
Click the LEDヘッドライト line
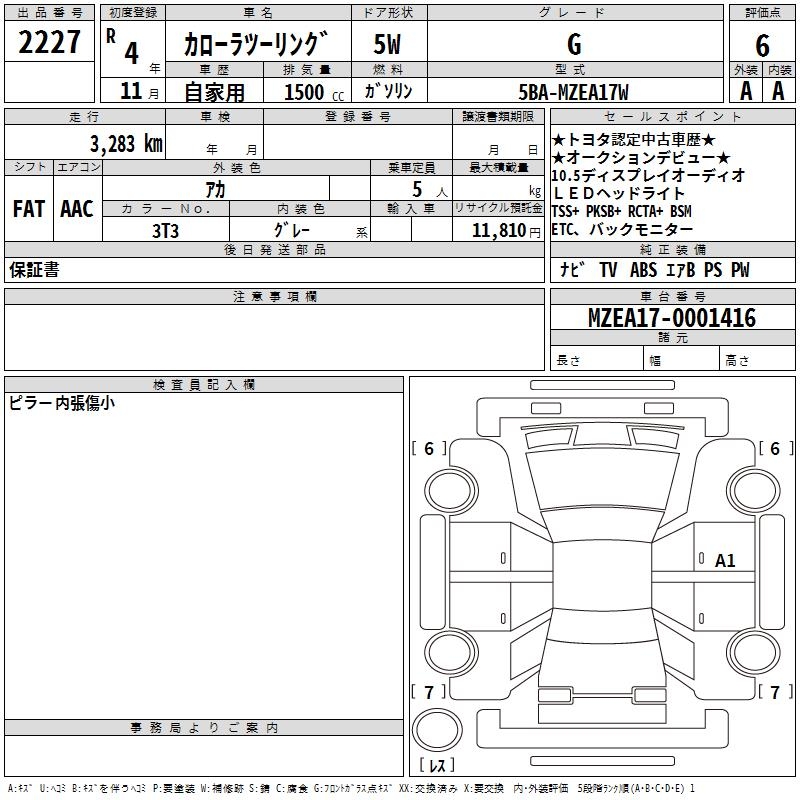tap(618, 193)
